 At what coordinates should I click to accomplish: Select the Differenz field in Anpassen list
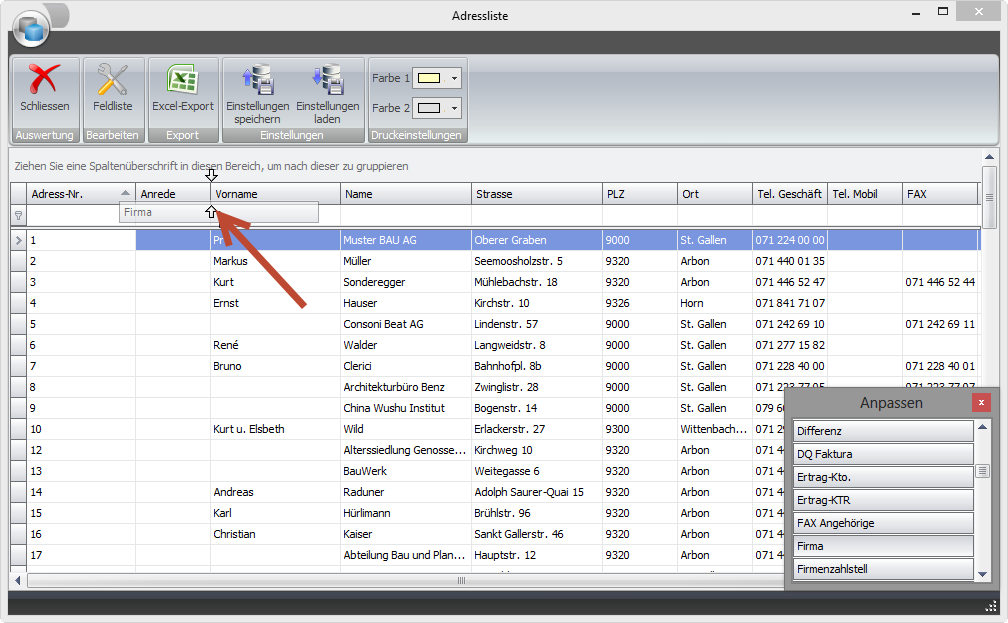883,431
